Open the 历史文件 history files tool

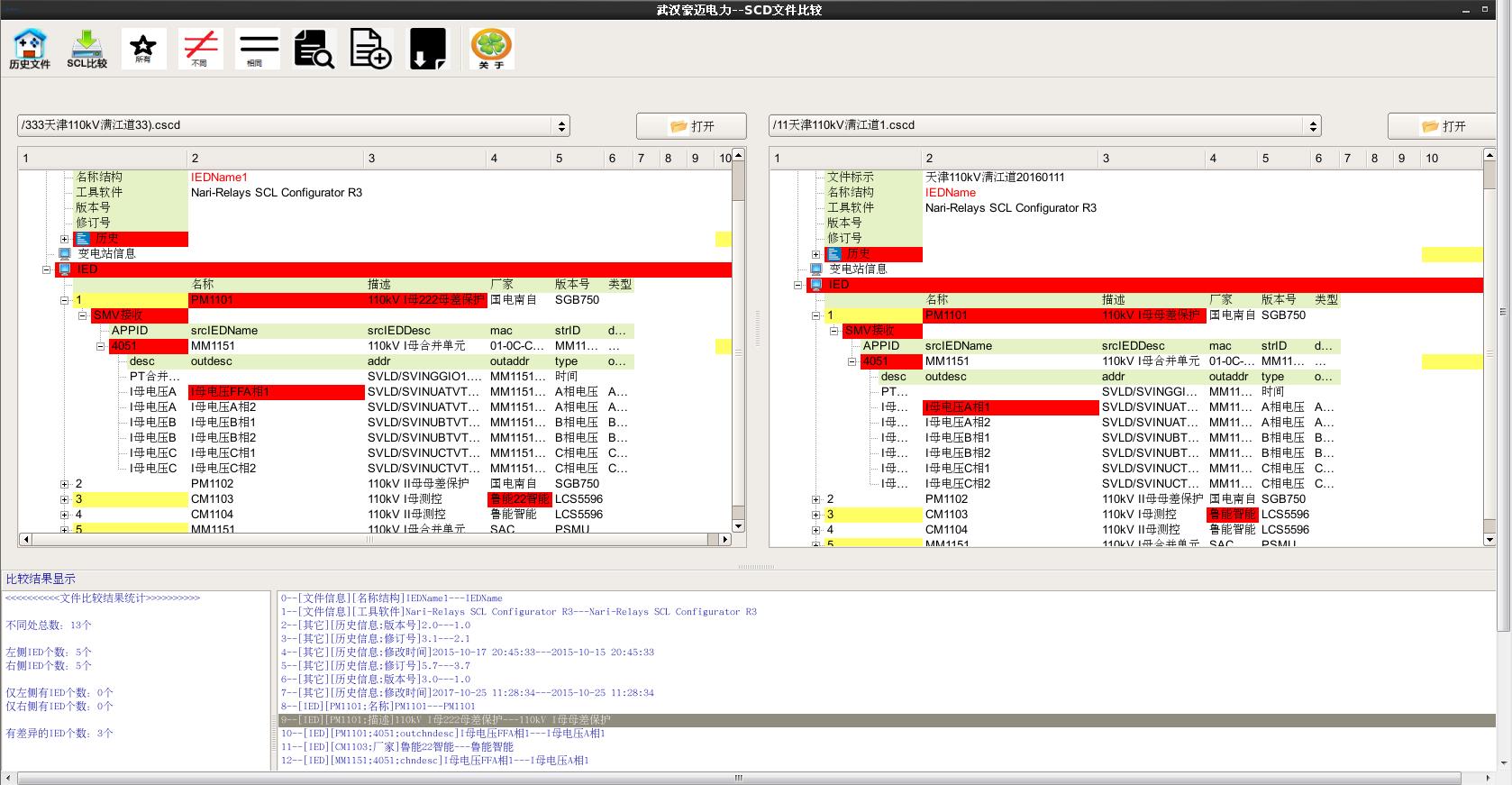(30, 49)
